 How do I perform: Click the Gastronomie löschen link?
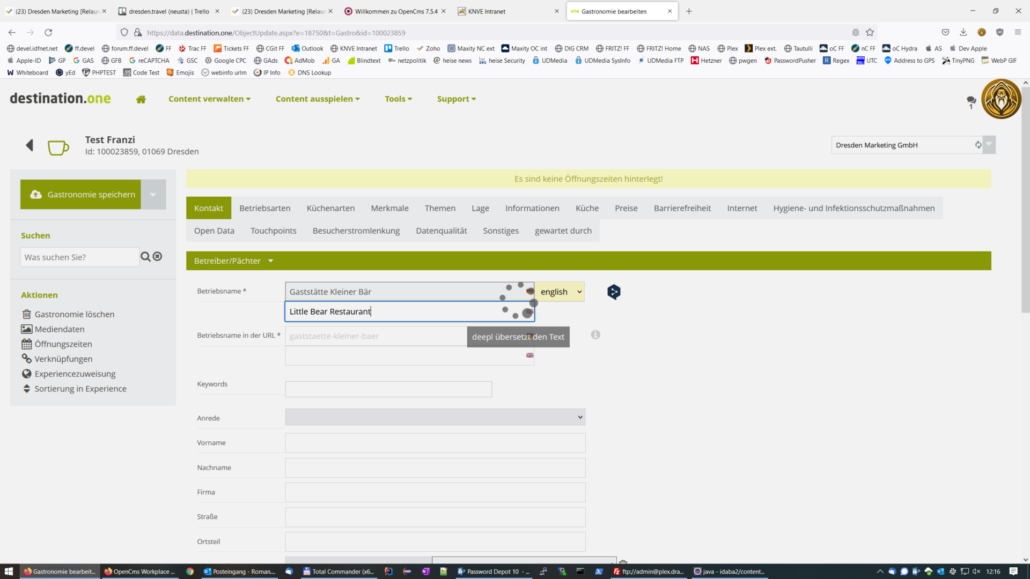74,314
